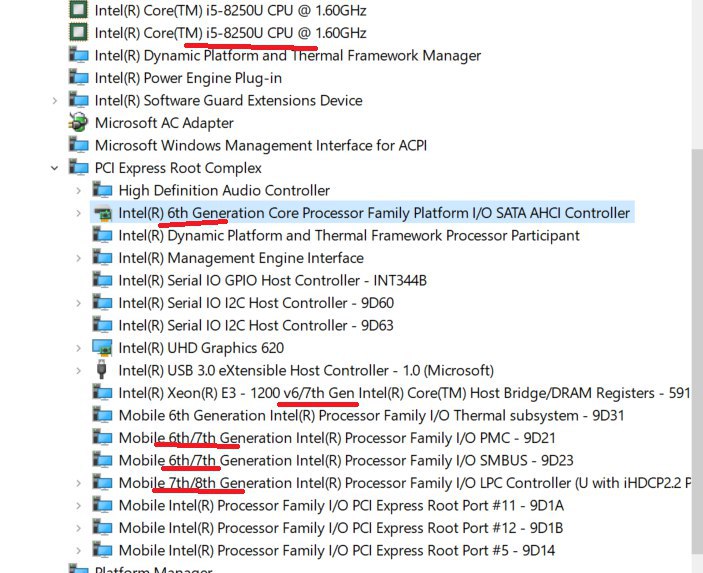This screenshot has height=573, width=703.
Task: Click the Microsoft AC Adapter battery icon
Action: tap(78, 122)
